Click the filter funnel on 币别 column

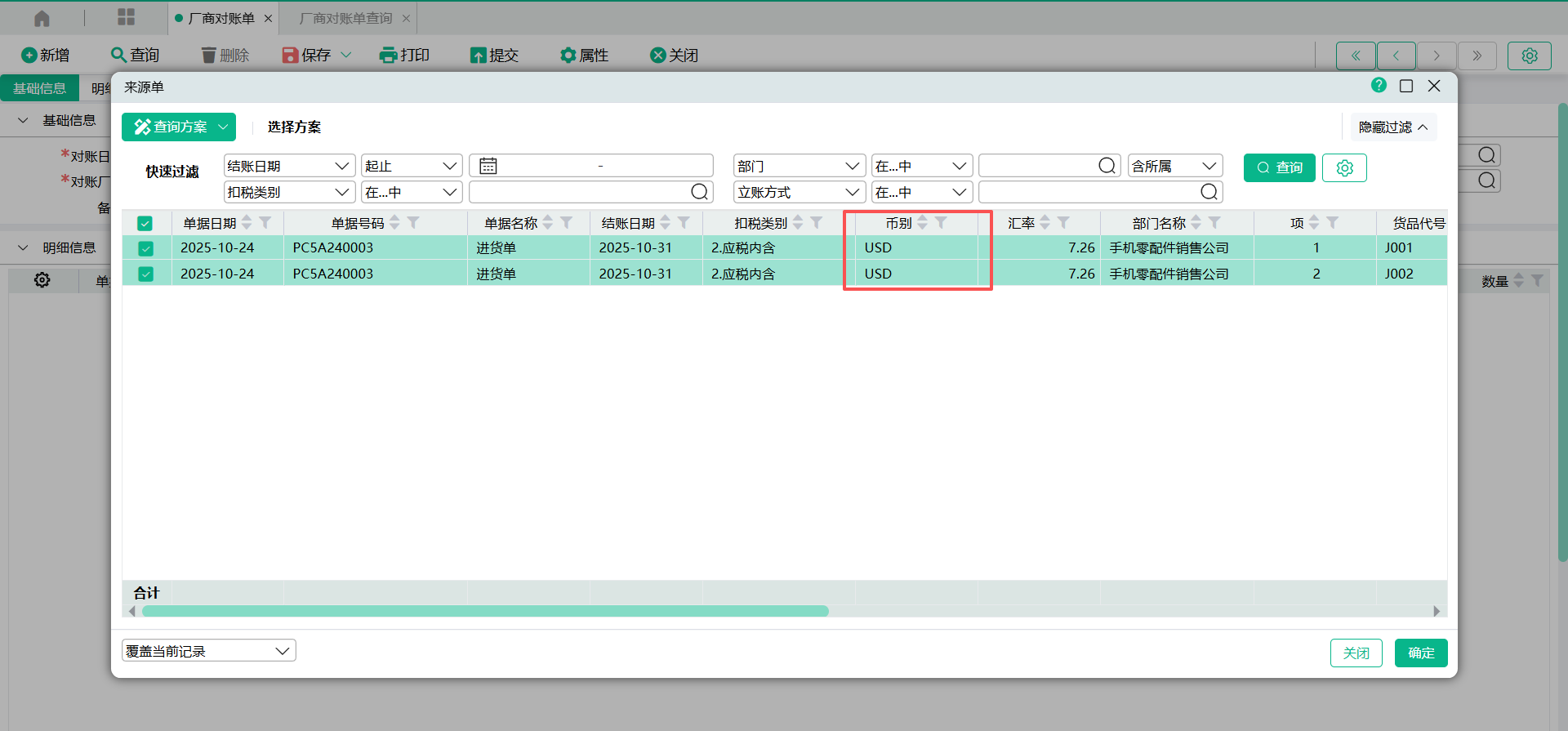click(942, 223)
